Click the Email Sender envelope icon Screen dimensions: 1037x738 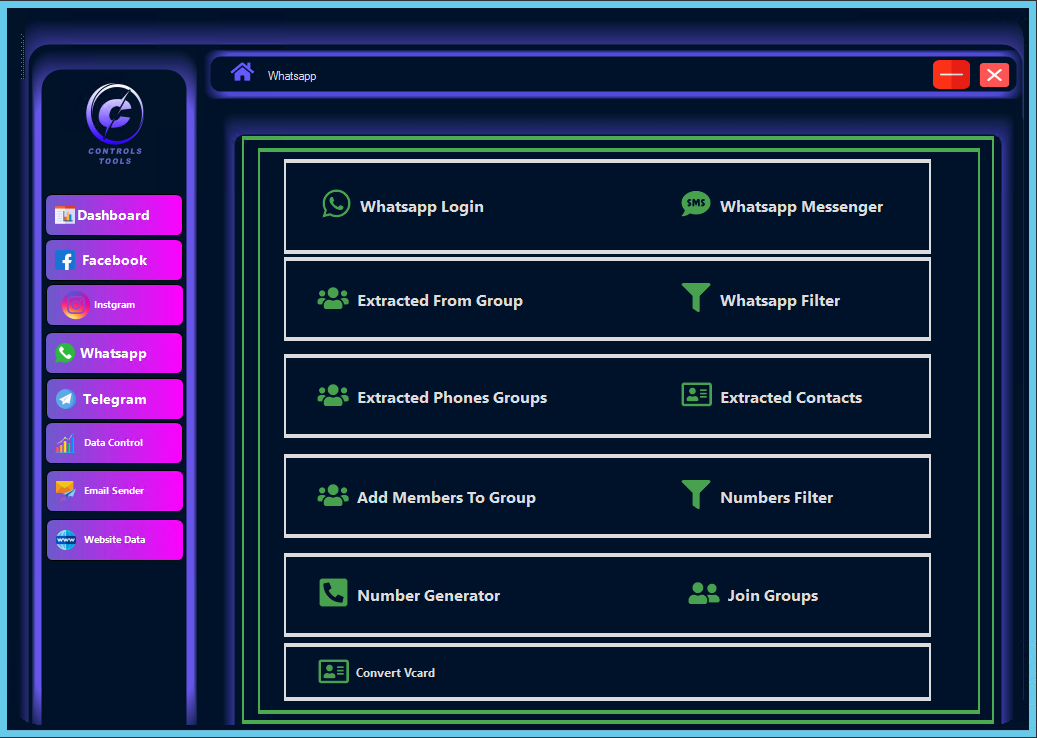click(x=65, y=491)
